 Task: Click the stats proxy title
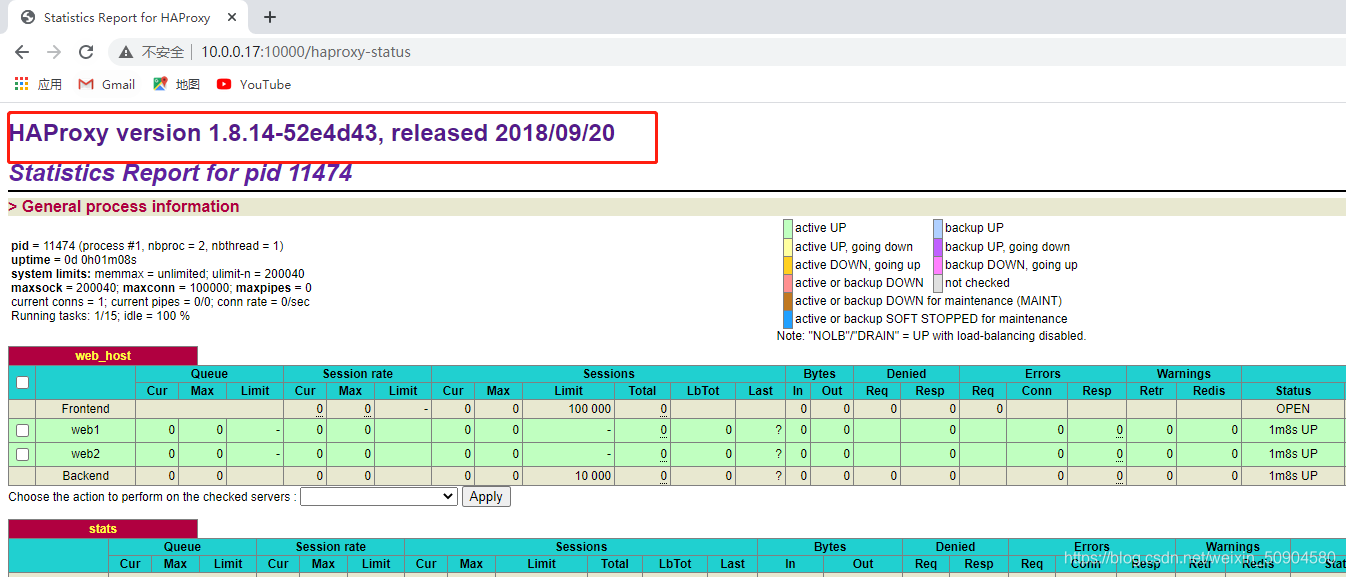coord(103,529)
